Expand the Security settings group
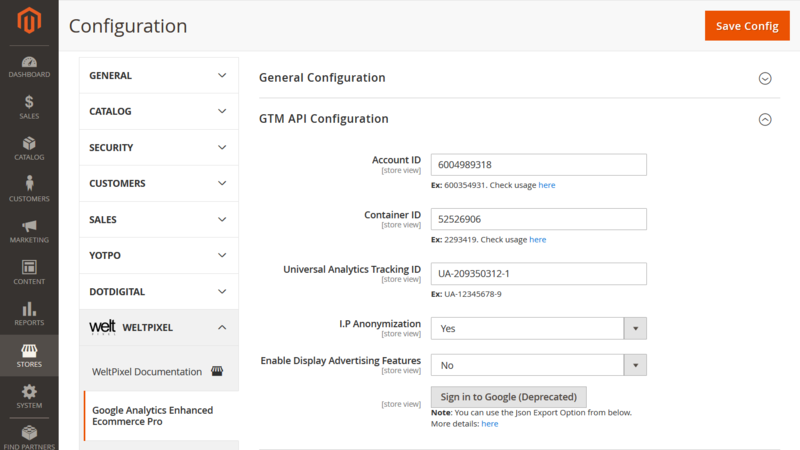The width and height of the screenshot is (800, 450). pos(159,147)
